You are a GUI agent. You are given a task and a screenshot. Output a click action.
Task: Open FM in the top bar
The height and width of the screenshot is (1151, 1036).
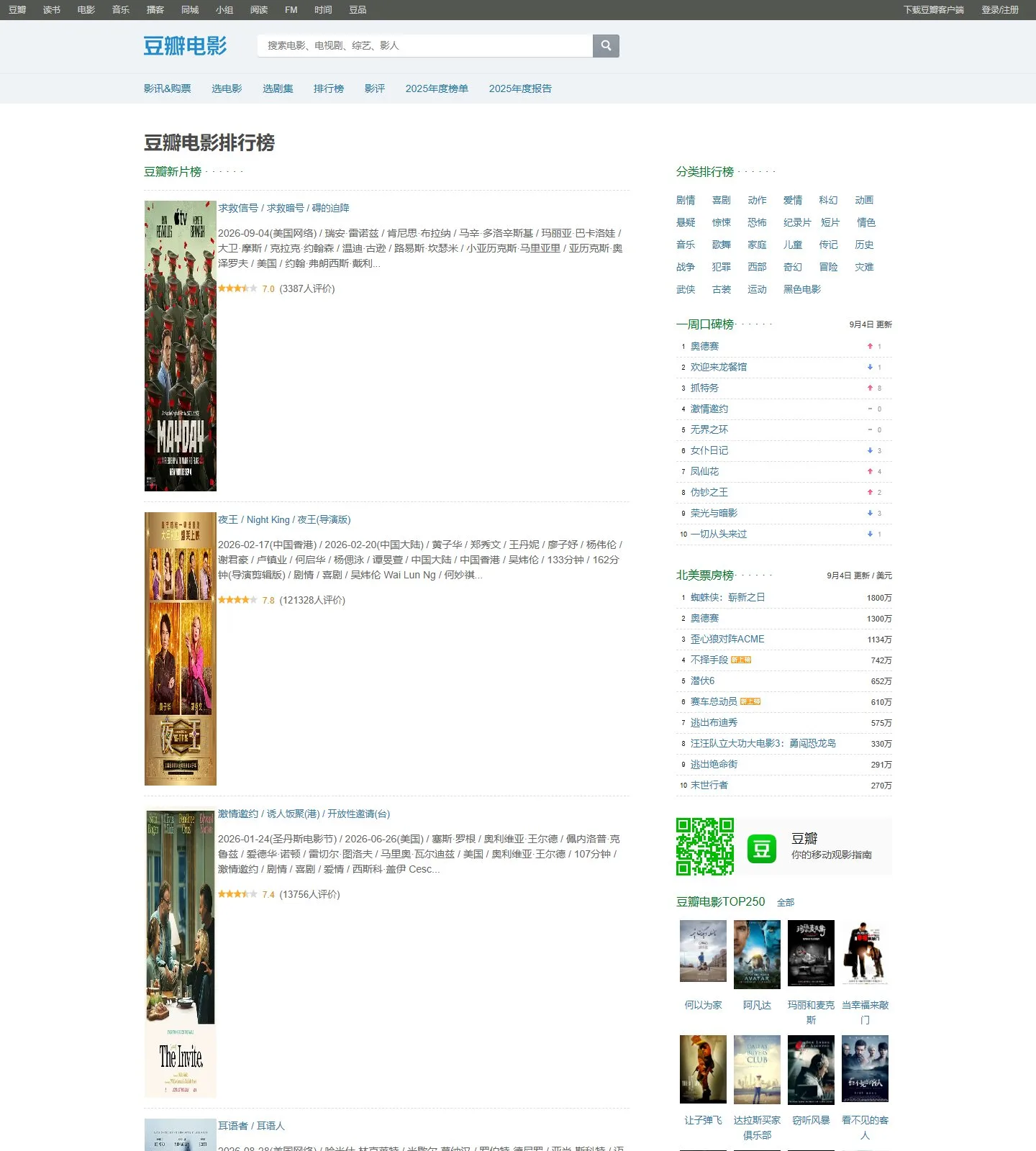[x=291, y=10]
